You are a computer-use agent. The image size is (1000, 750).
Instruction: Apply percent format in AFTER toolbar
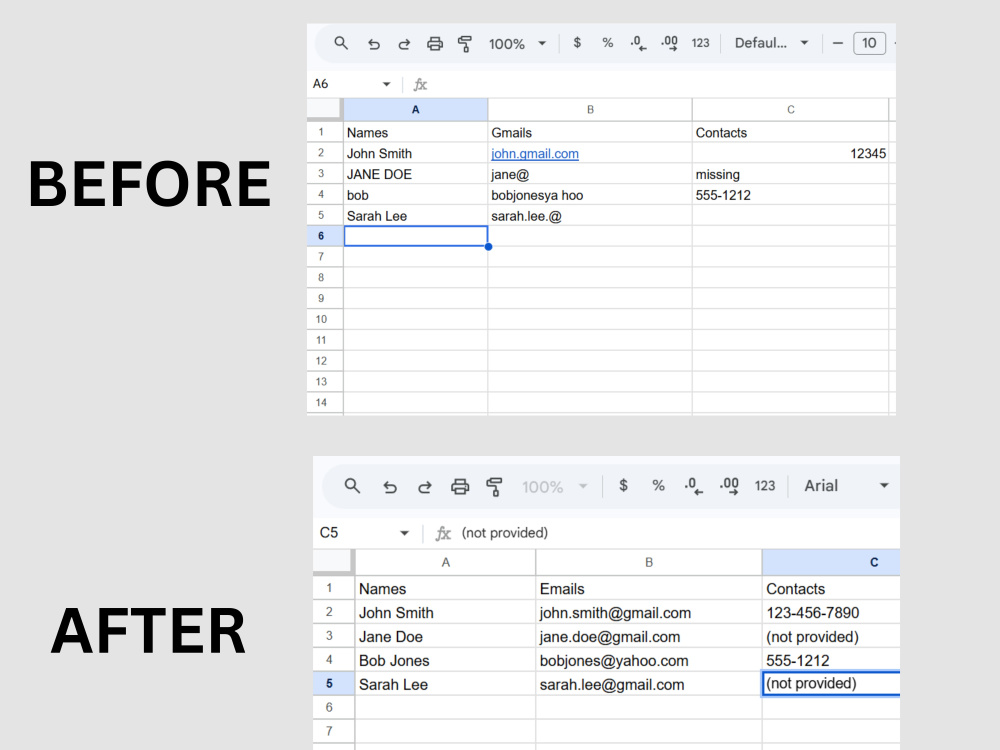tap(658, 486)
